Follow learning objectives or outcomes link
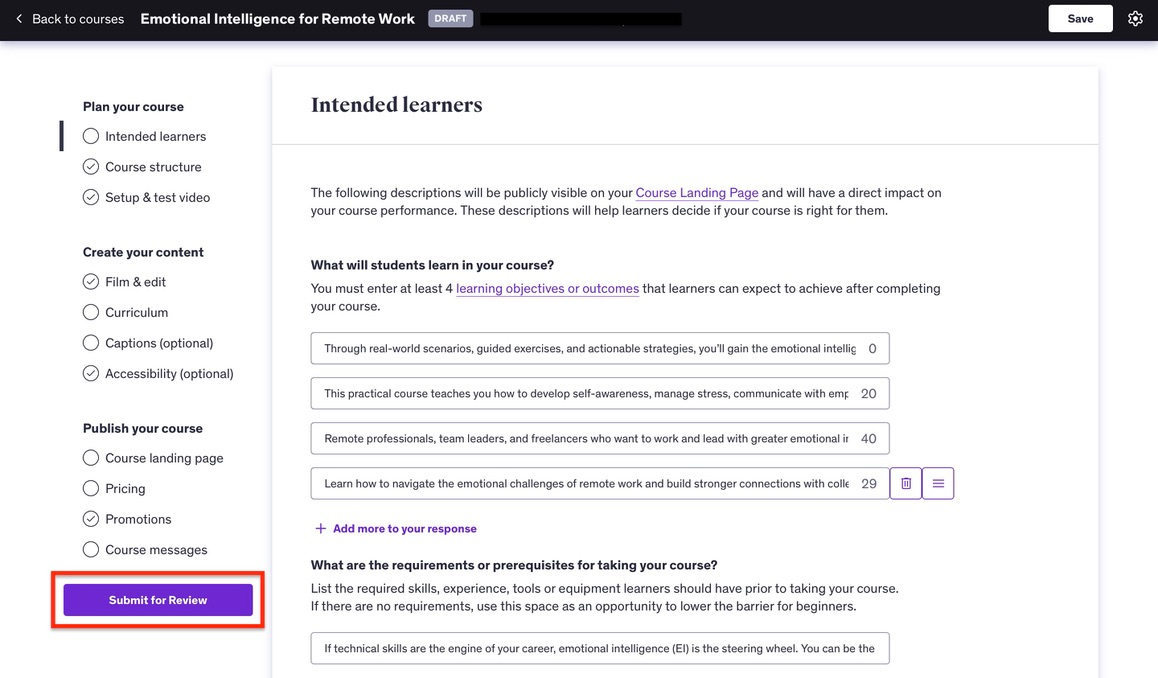The height and width of the screenshot is (678, 1158). 547,288
